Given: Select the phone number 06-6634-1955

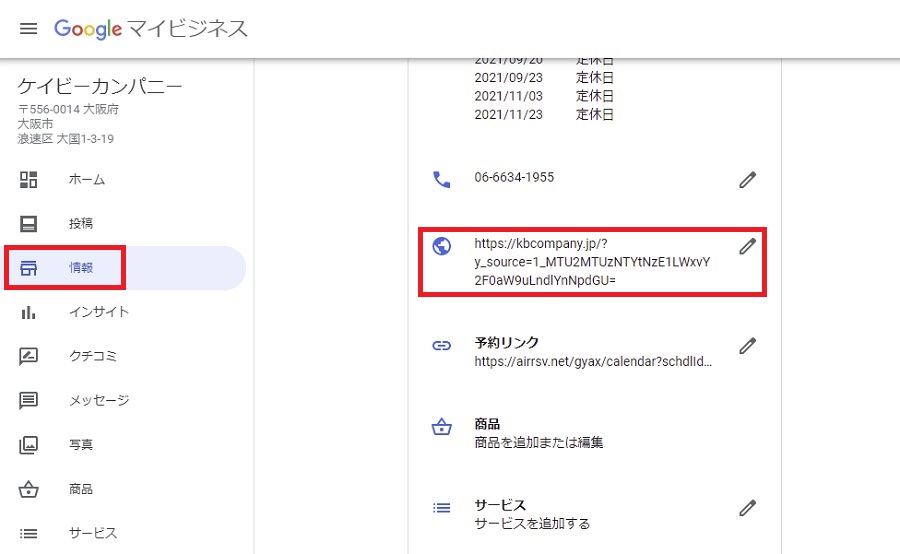Looking at the screenshot, I should [514, 177].
